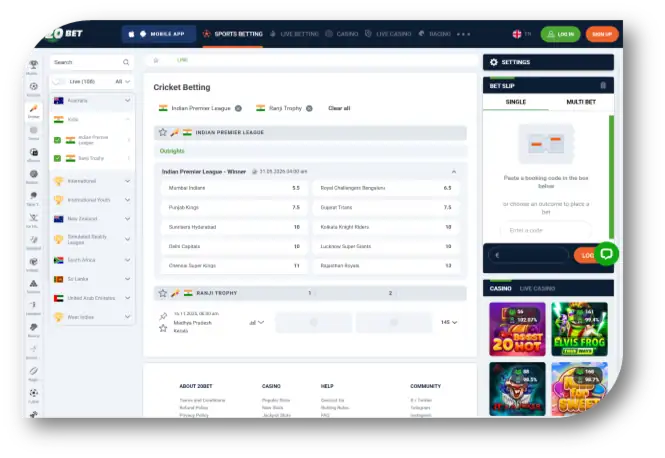Switch to the Multi Bet tab
Viewport: 665px width, 458px height.
click(x=581, y=102)
